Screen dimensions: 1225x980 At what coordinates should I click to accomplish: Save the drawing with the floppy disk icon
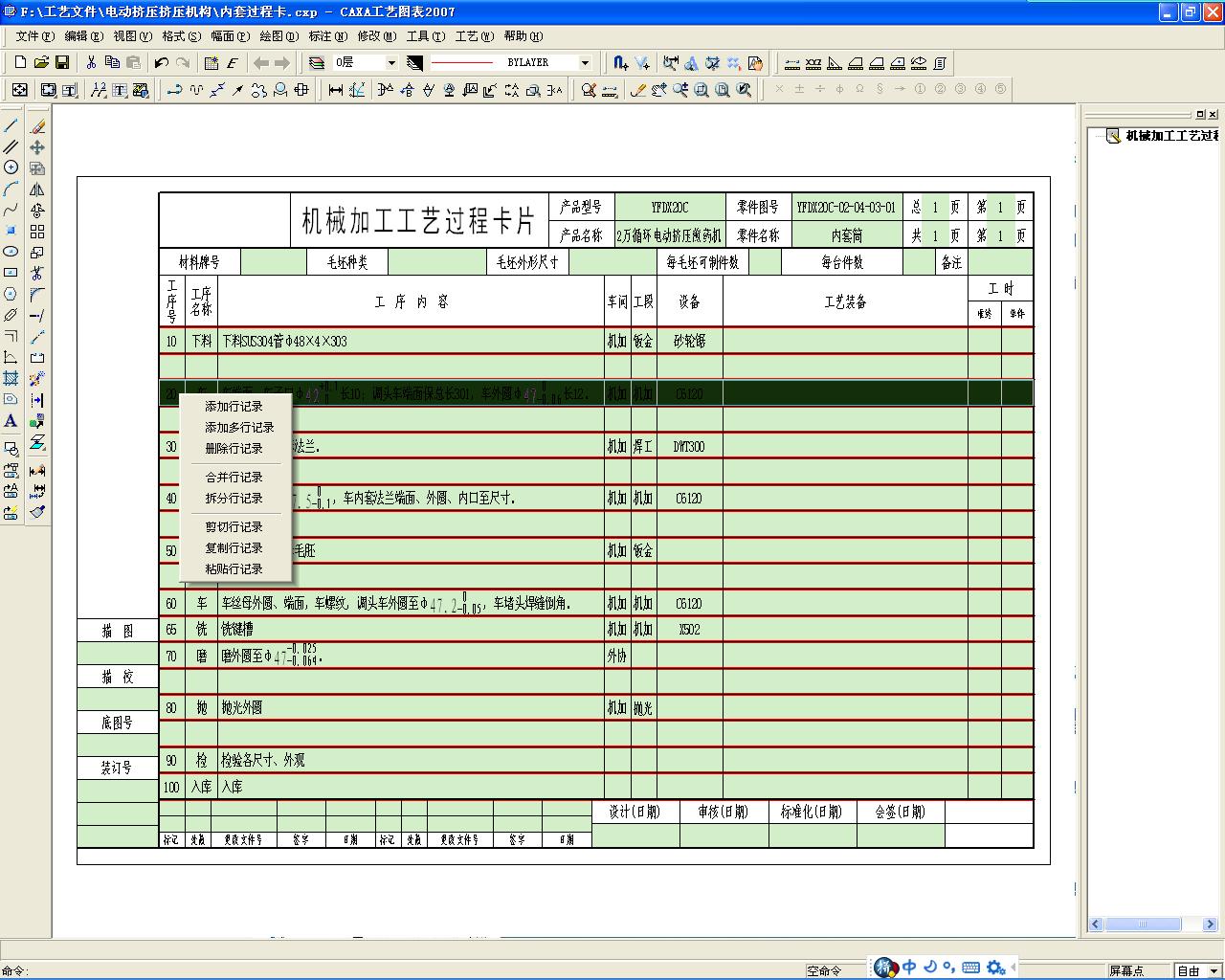coord(62,63)
